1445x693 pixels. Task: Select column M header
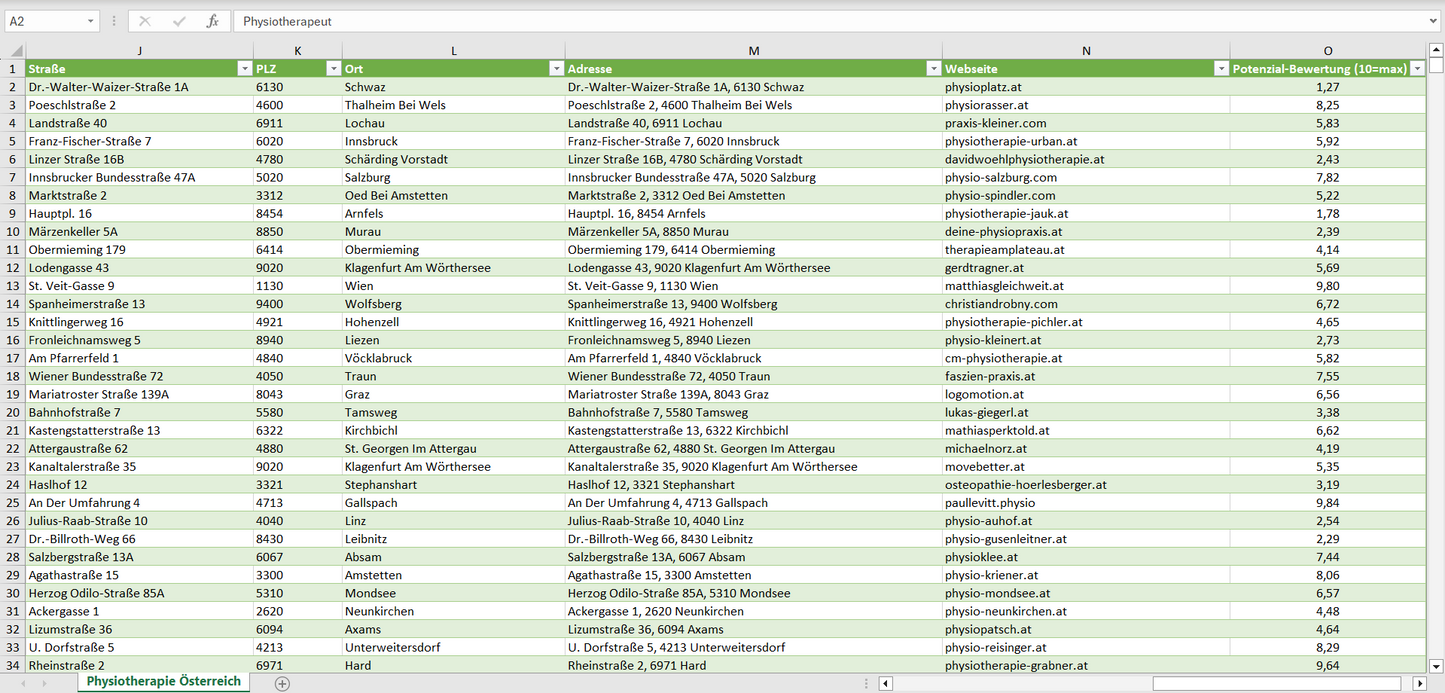(753, 51)
